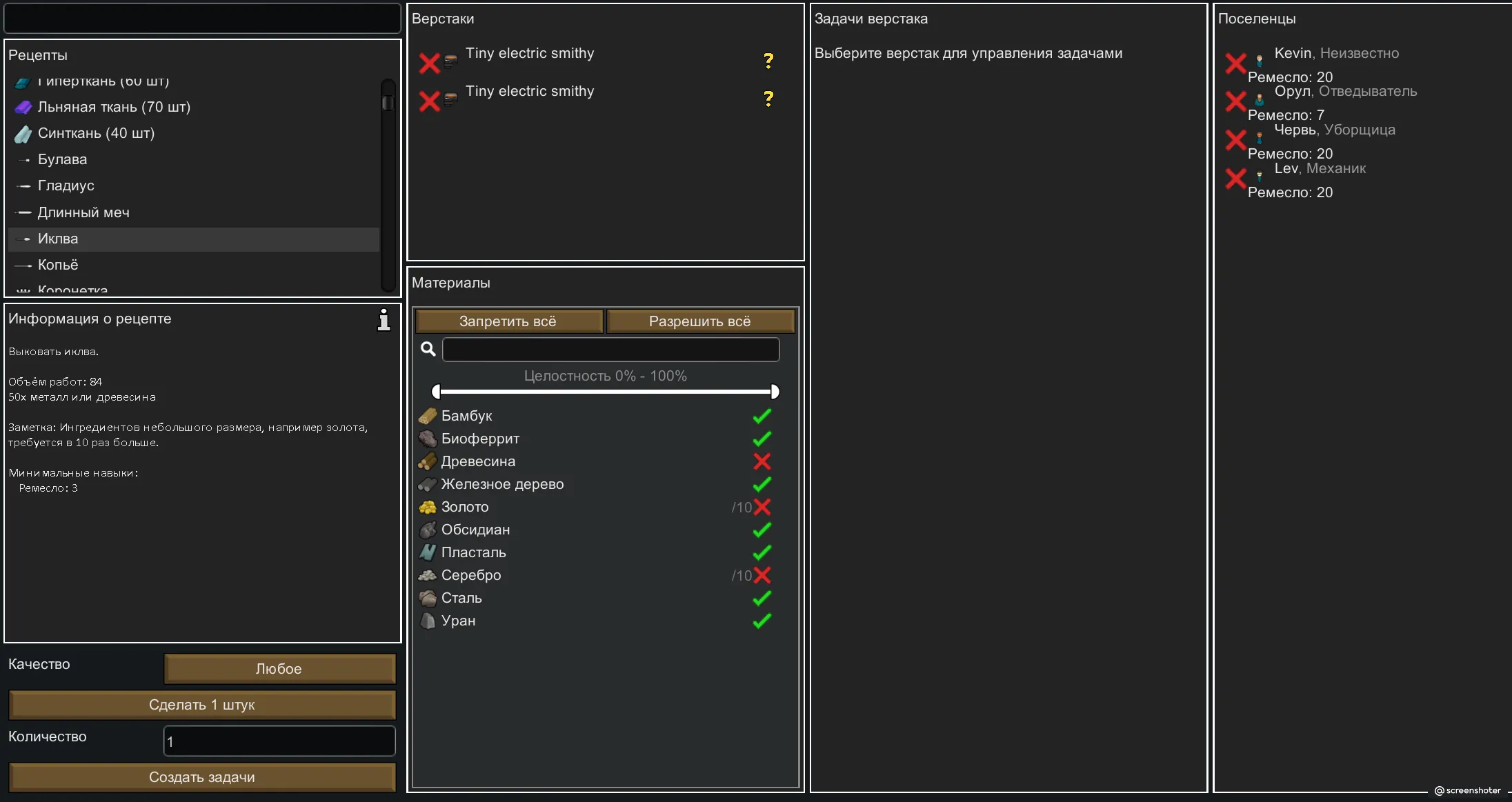The width and height of the screenshot is (1512, 802).
Task: Click red X beside second Tiny electric smithy
Action: [429, 101]
